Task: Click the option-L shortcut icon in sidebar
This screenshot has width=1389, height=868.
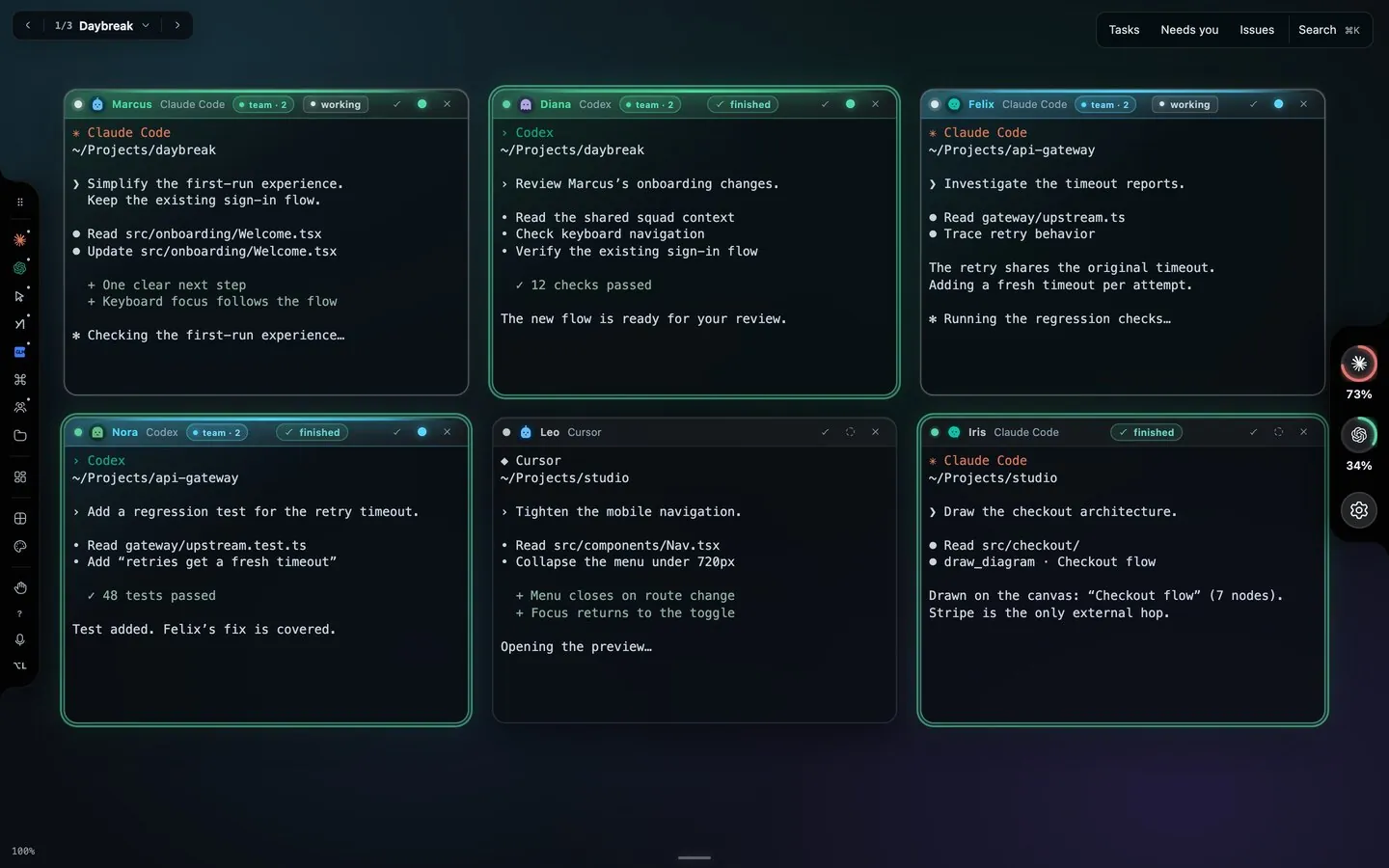Action: pos(19,665)
